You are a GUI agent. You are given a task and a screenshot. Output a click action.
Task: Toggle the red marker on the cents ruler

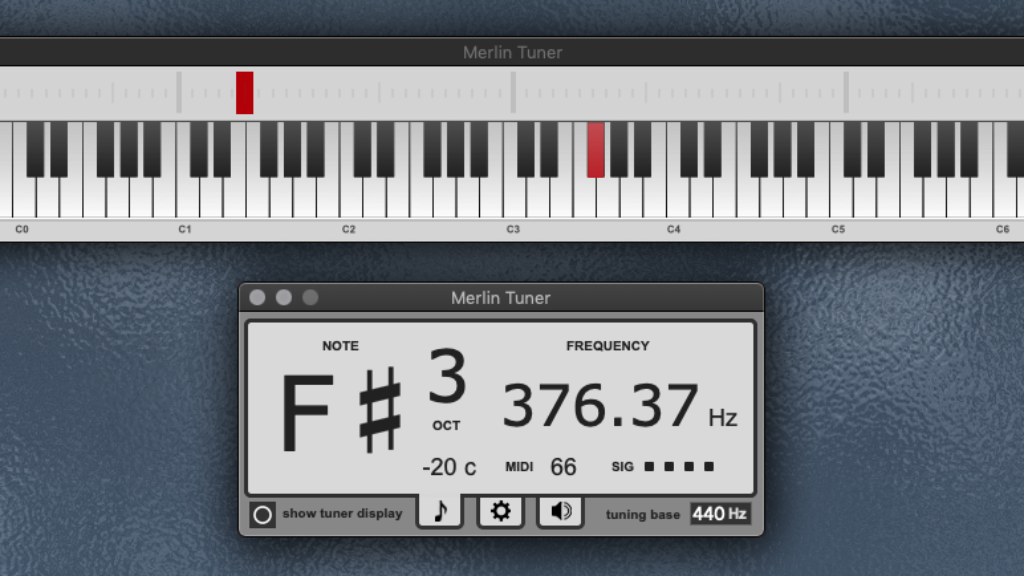[243, 93]
